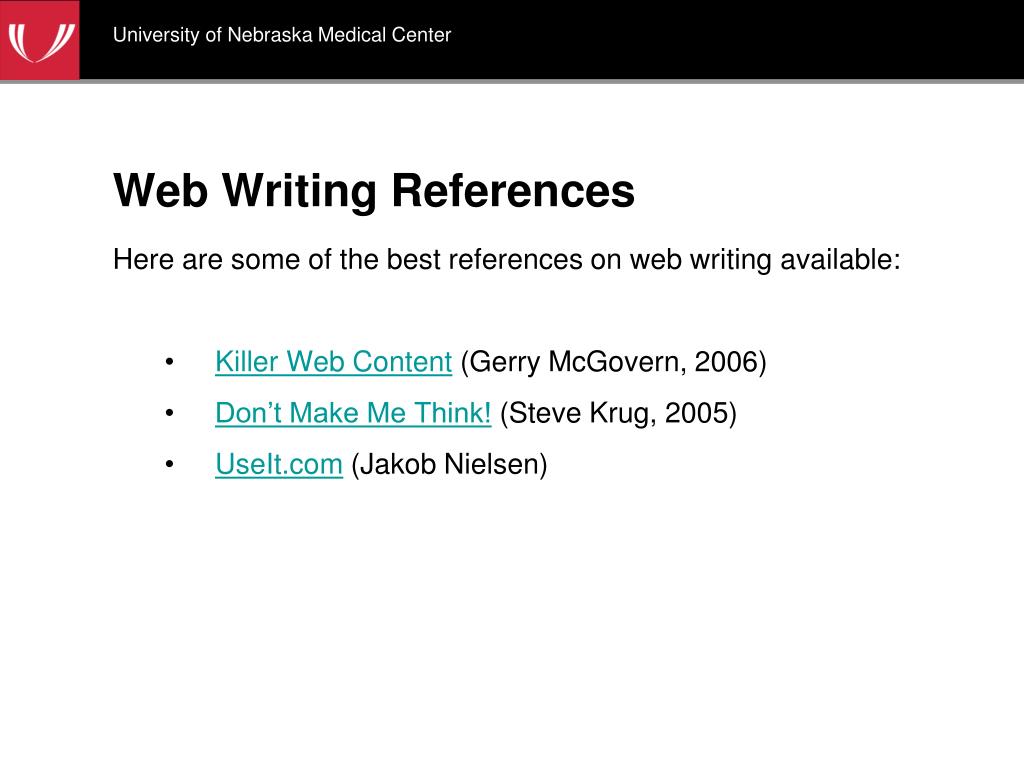Click the bullet before Don't Make Me Think!
This screenshot has height=768, width=1024.
coord(170,413)
